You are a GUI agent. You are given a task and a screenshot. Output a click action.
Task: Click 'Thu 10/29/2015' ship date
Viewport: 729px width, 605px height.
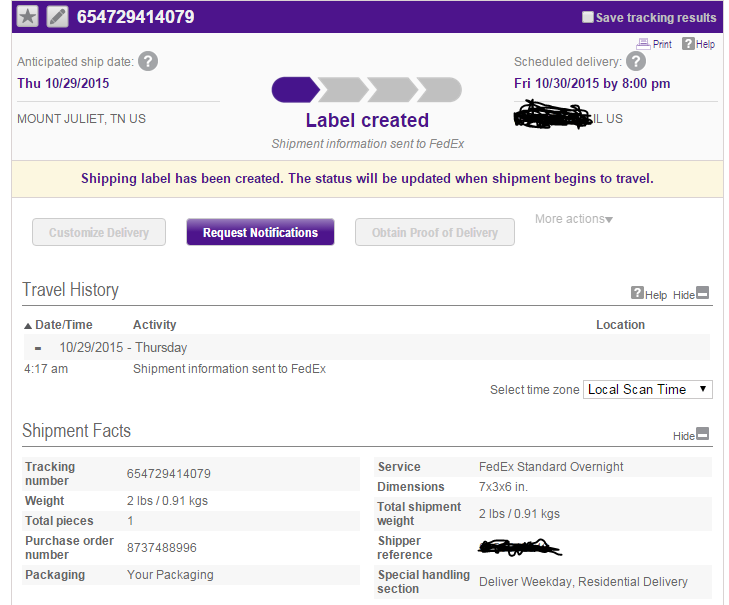click(63, 83)
